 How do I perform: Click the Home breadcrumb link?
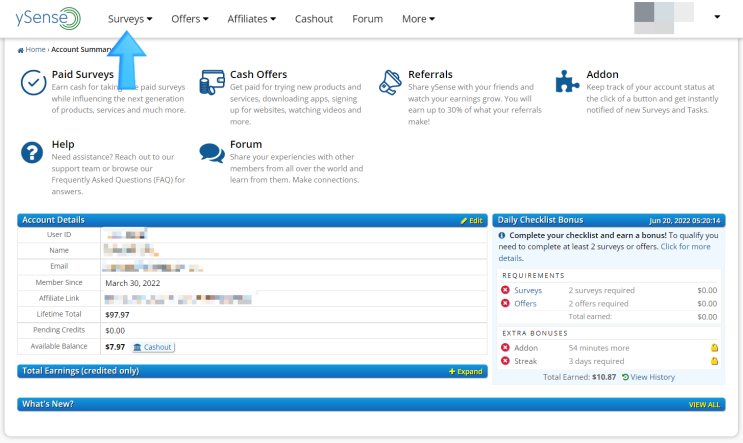coord(35,49)
